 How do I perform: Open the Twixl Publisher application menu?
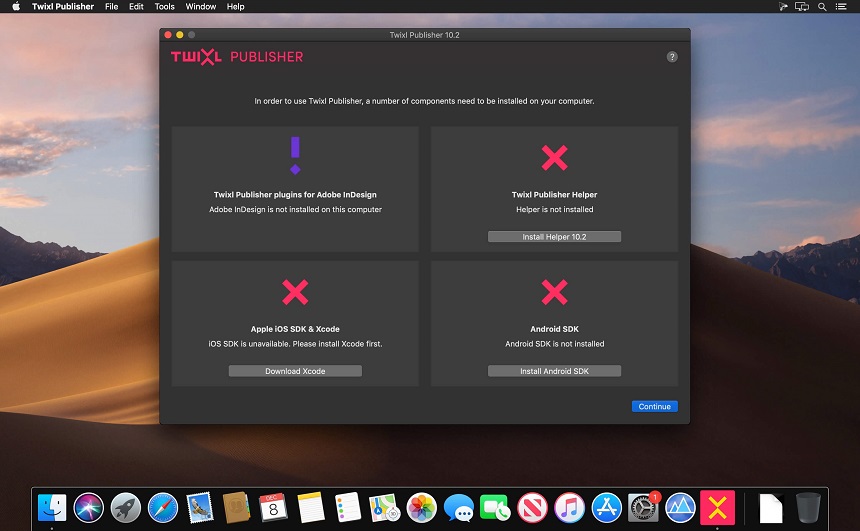click(63, 7)
